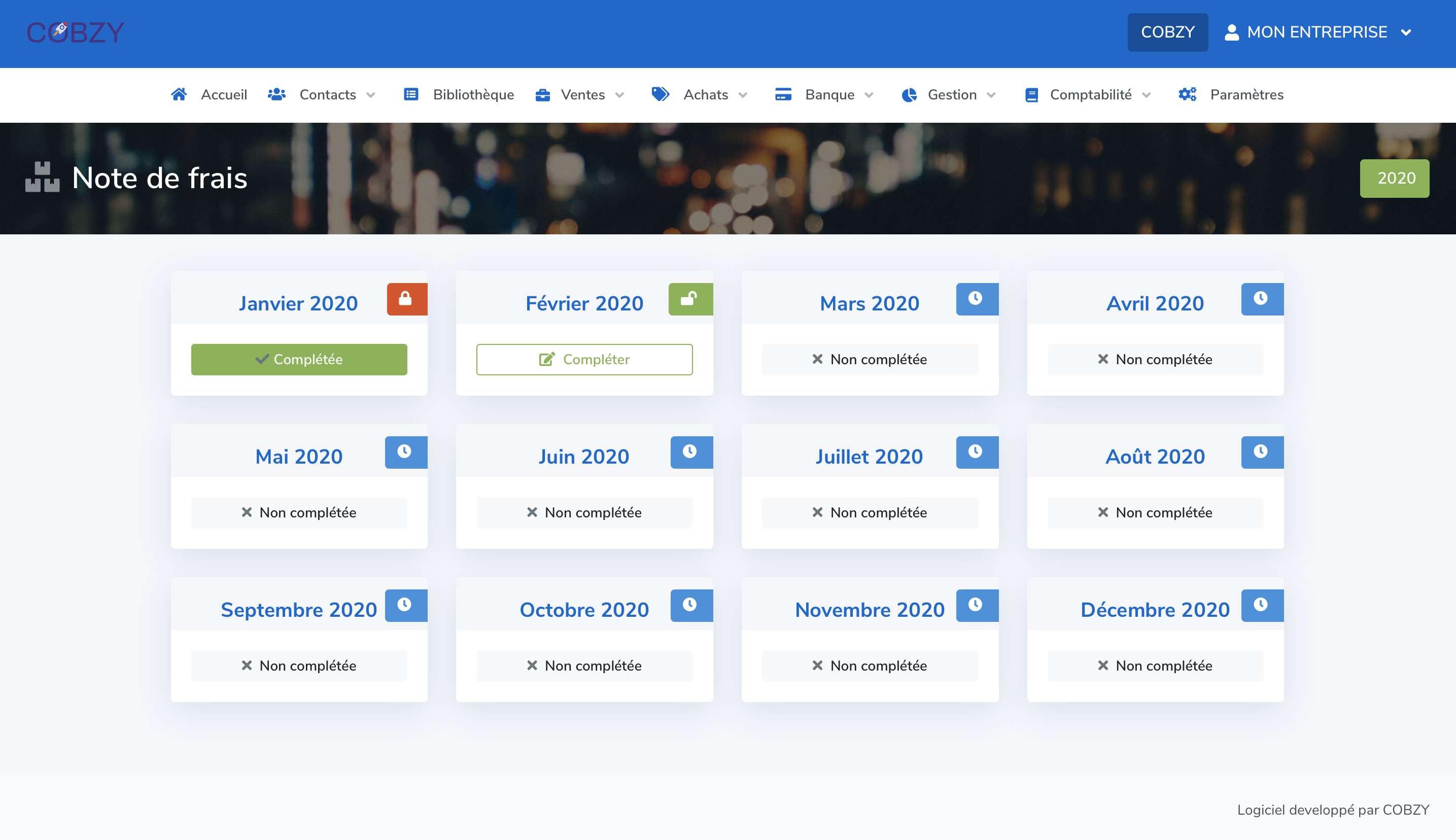The width and height of the screenshot is (1456, 840).
Task: Click the Novembre 2020 title
Action: click(870, 610)
